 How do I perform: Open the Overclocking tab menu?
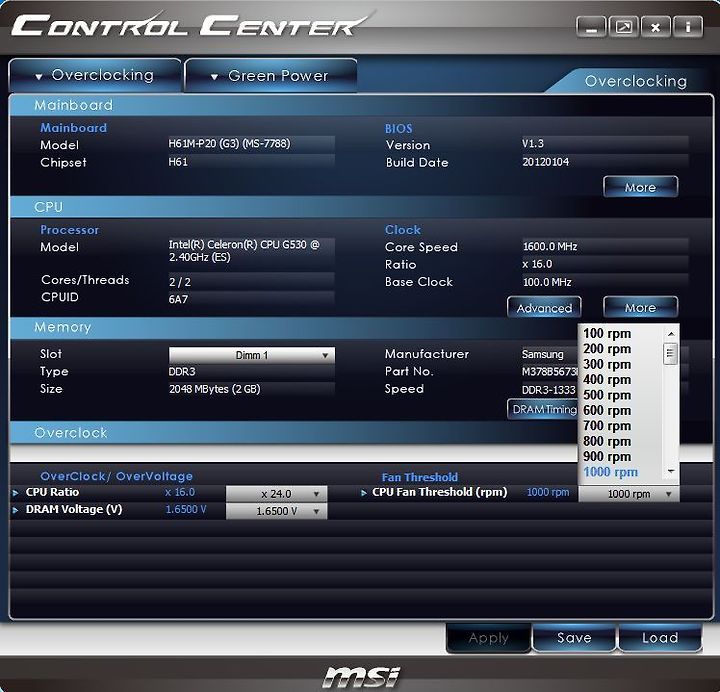(95, 75)
